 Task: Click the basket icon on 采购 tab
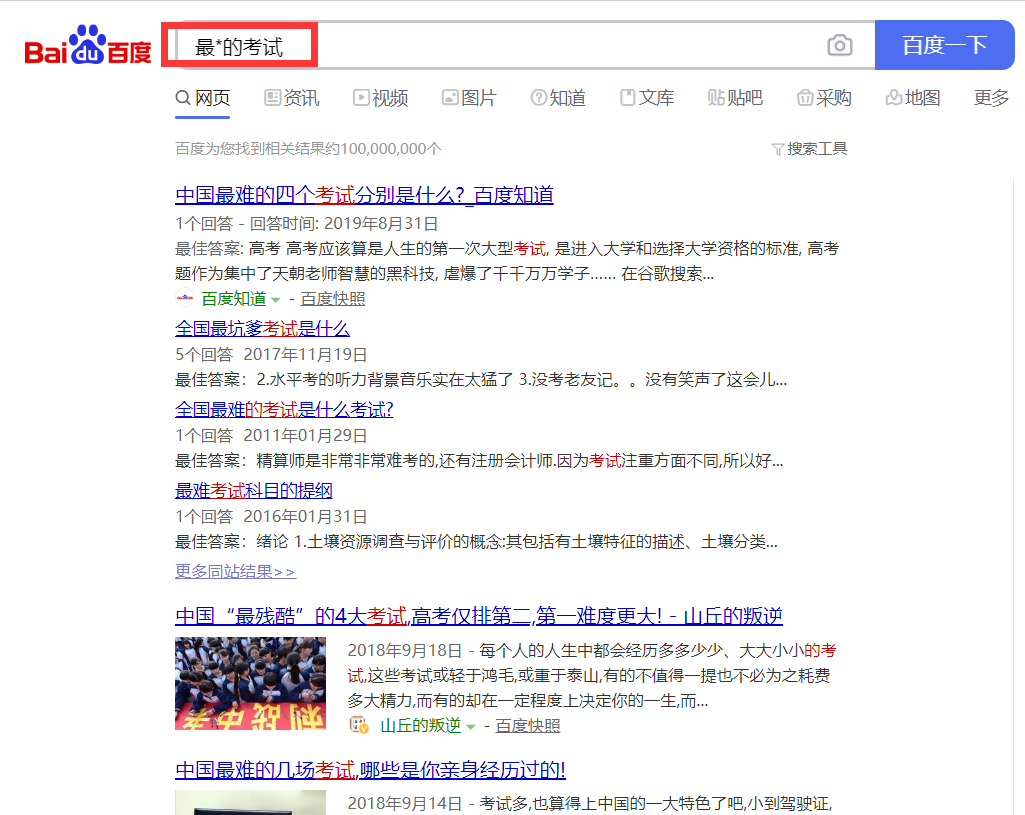(x=805, y=98)
